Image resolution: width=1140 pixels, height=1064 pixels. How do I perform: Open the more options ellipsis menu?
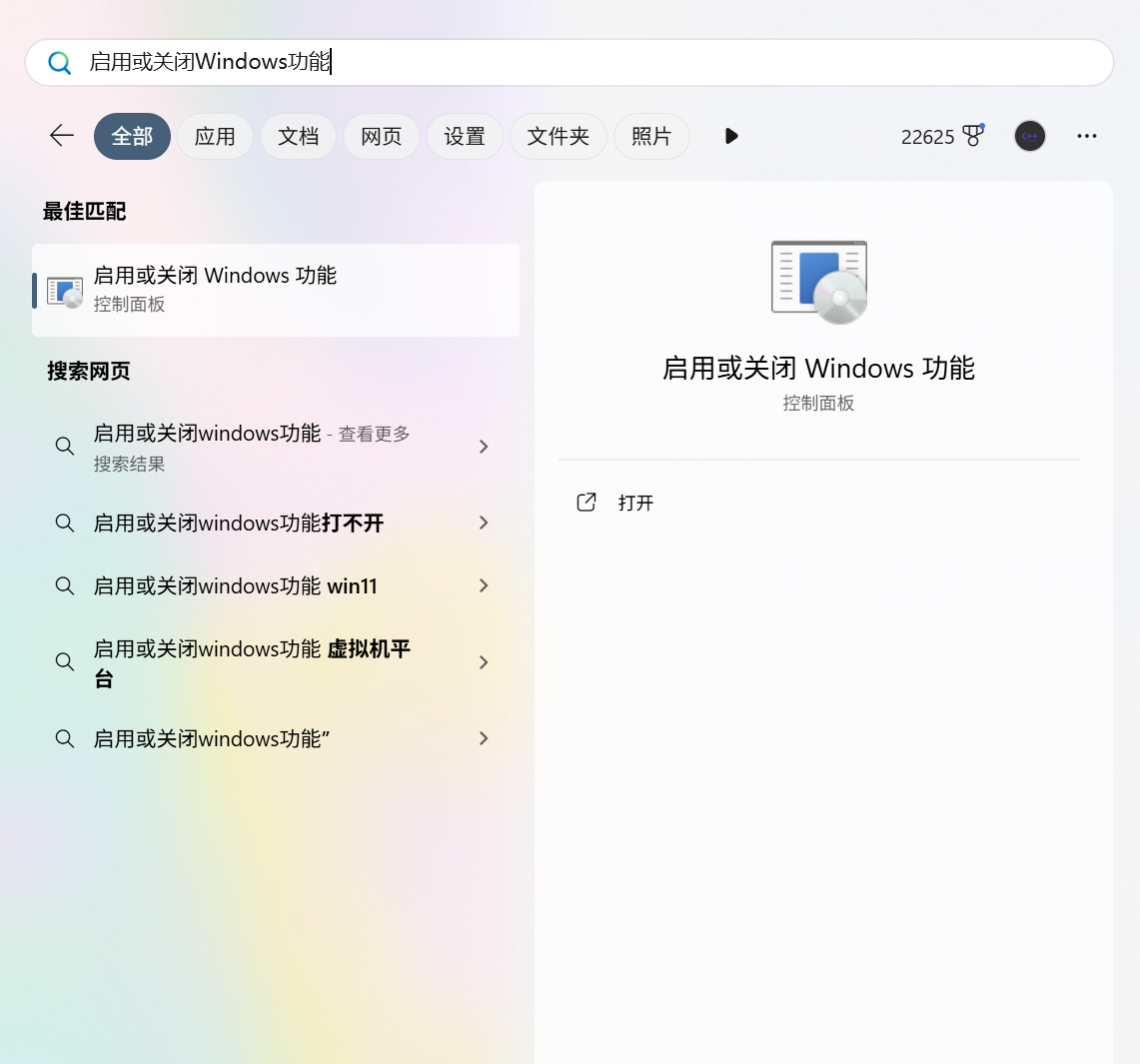[1086, 136]
